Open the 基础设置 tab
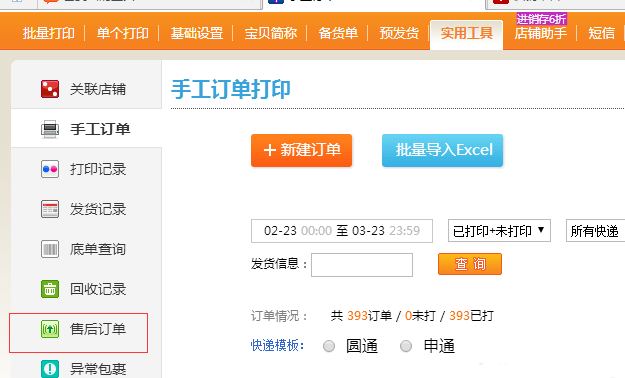Image resolution: width=625 pixels, height=378 pixels. coord(197,33)
